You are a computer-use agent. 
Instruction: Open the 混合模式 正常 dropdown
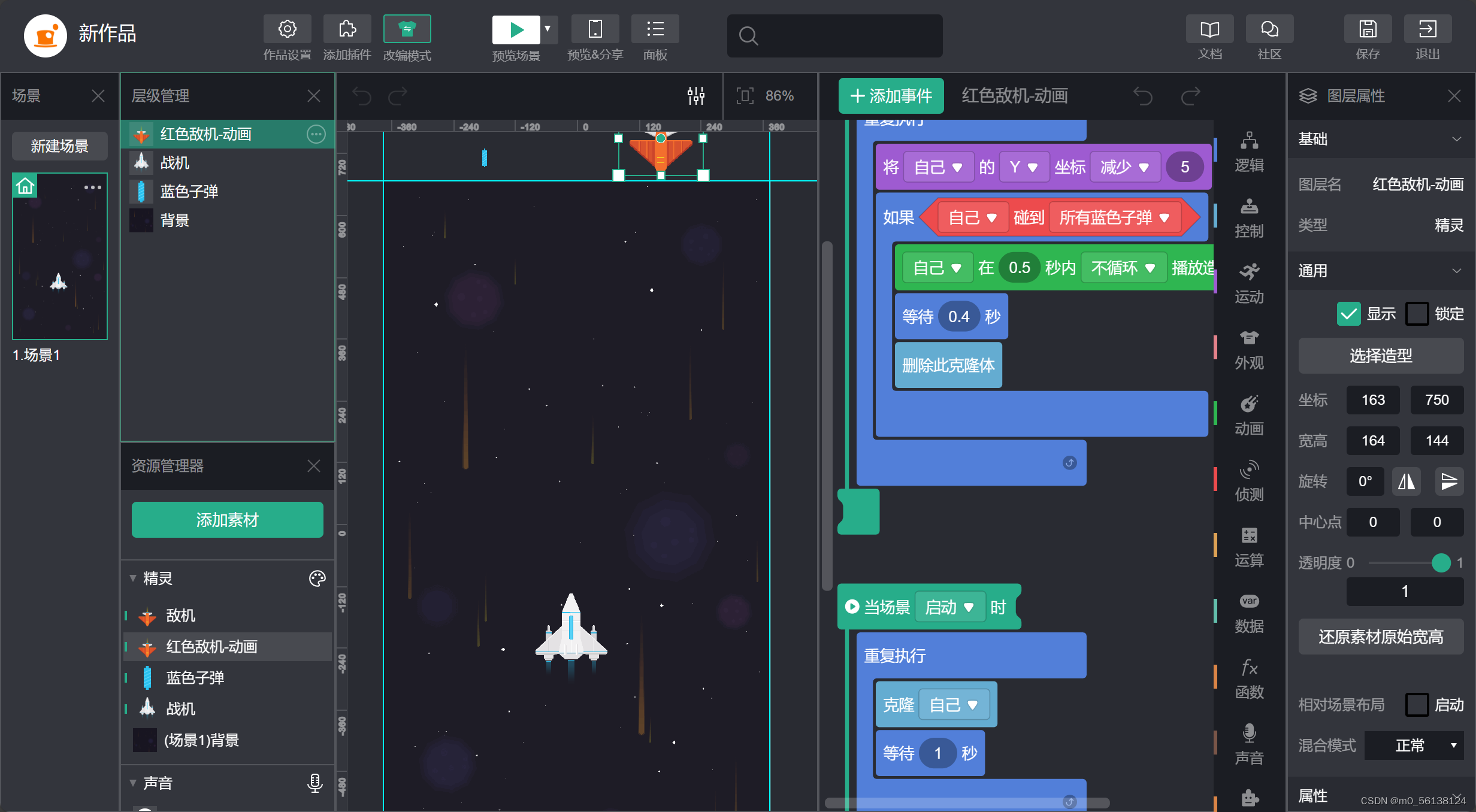1414,746
